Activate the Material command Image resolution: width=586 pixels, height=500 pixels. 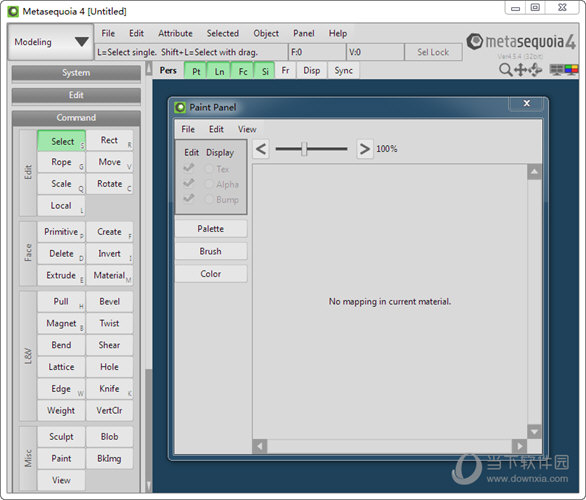pos(110,275)
